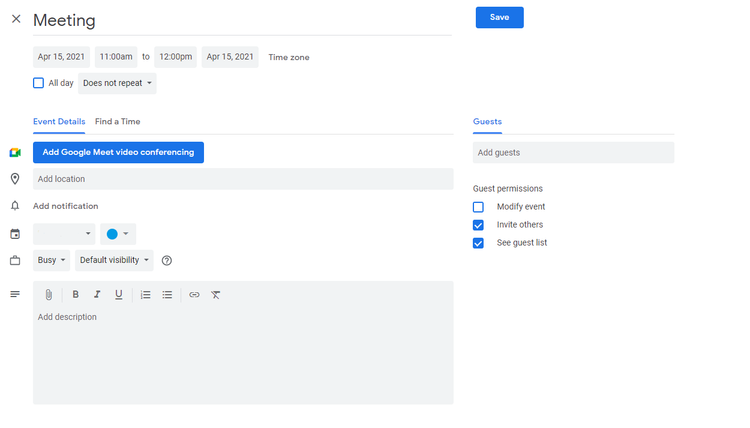The image size is (750, 428).
Task: Open visibility help question mark
Action: tap(166, 261)
